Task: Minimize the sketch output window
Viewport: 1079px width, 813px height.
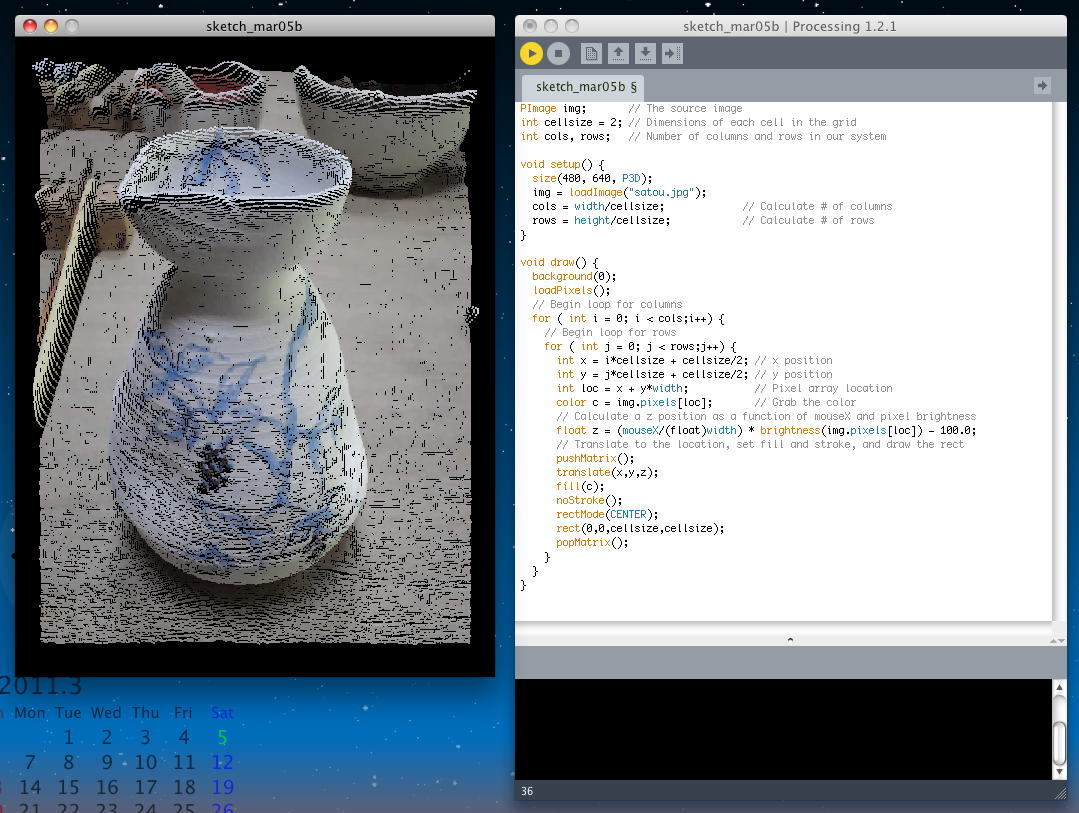Action: tap(51, 26)
